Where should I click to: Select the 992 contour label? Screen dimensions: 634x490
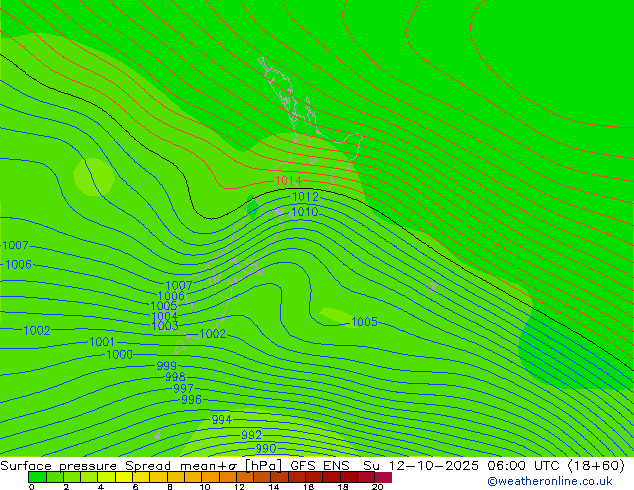click(251, 435)
